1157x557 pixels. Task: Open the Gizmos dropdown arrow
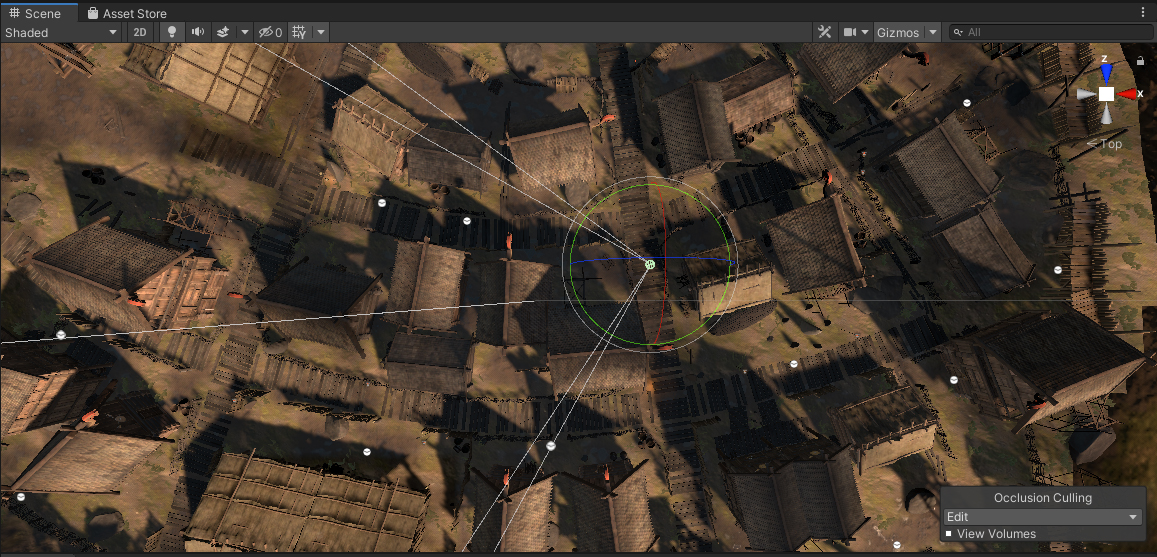coord(933,32)
